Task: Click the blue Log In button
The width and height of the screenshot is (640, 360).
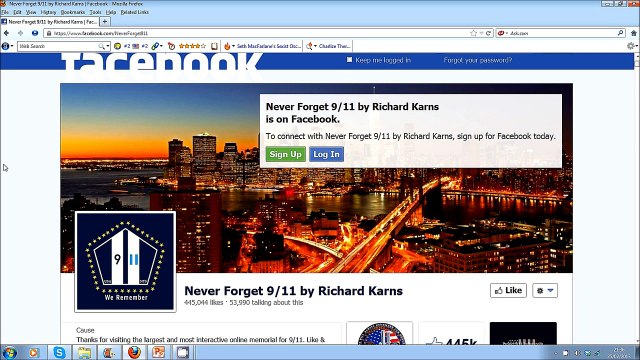Action: point(326,154)
